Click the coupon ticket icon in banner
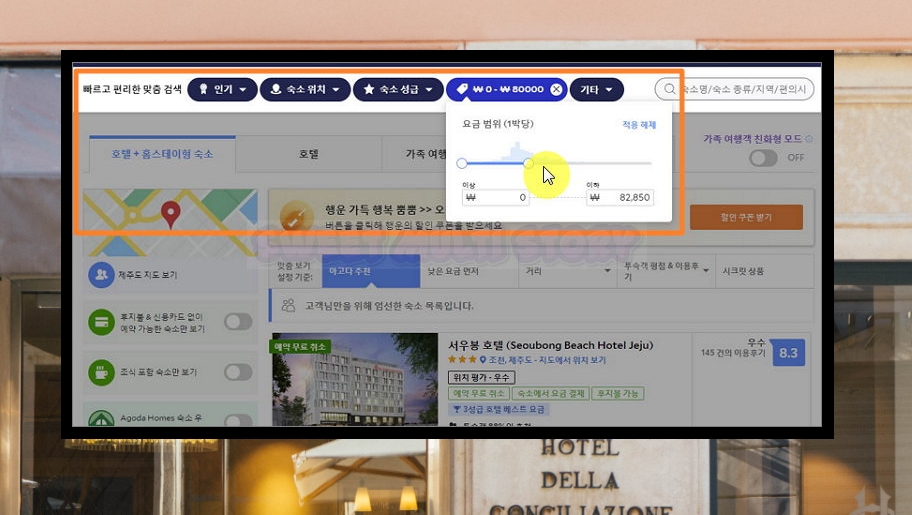The height and width of the screenshot is (515, 912). point(296,216)
